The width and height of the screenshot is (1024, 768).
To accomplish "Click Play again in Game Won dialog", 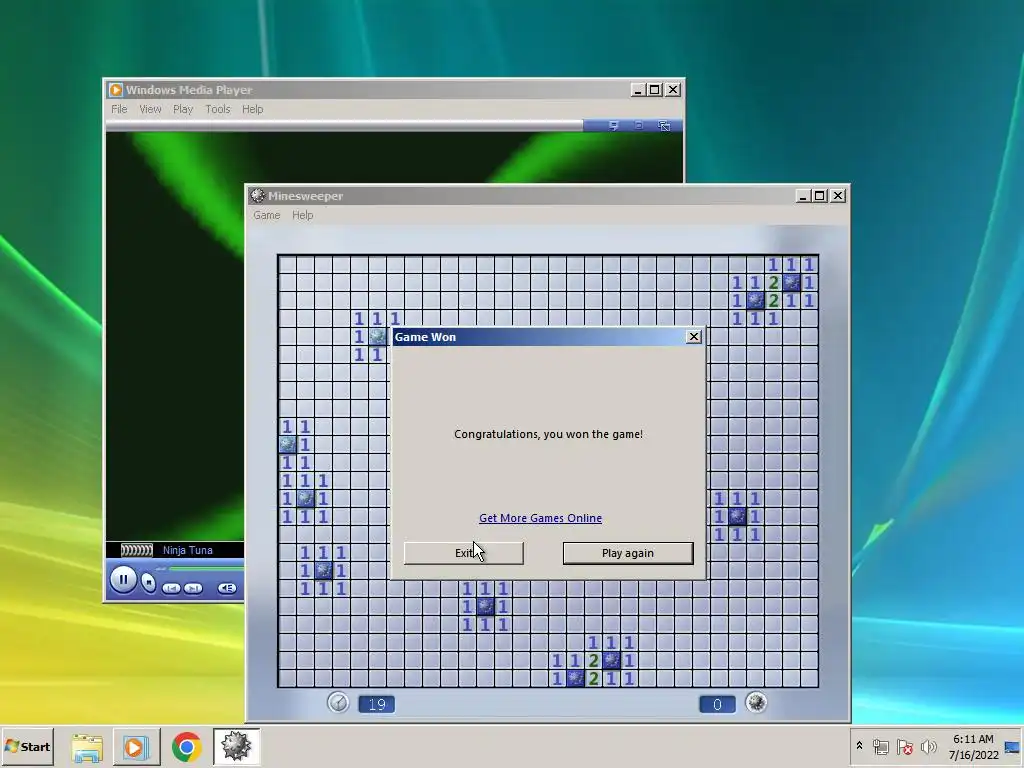I will 628,553.
